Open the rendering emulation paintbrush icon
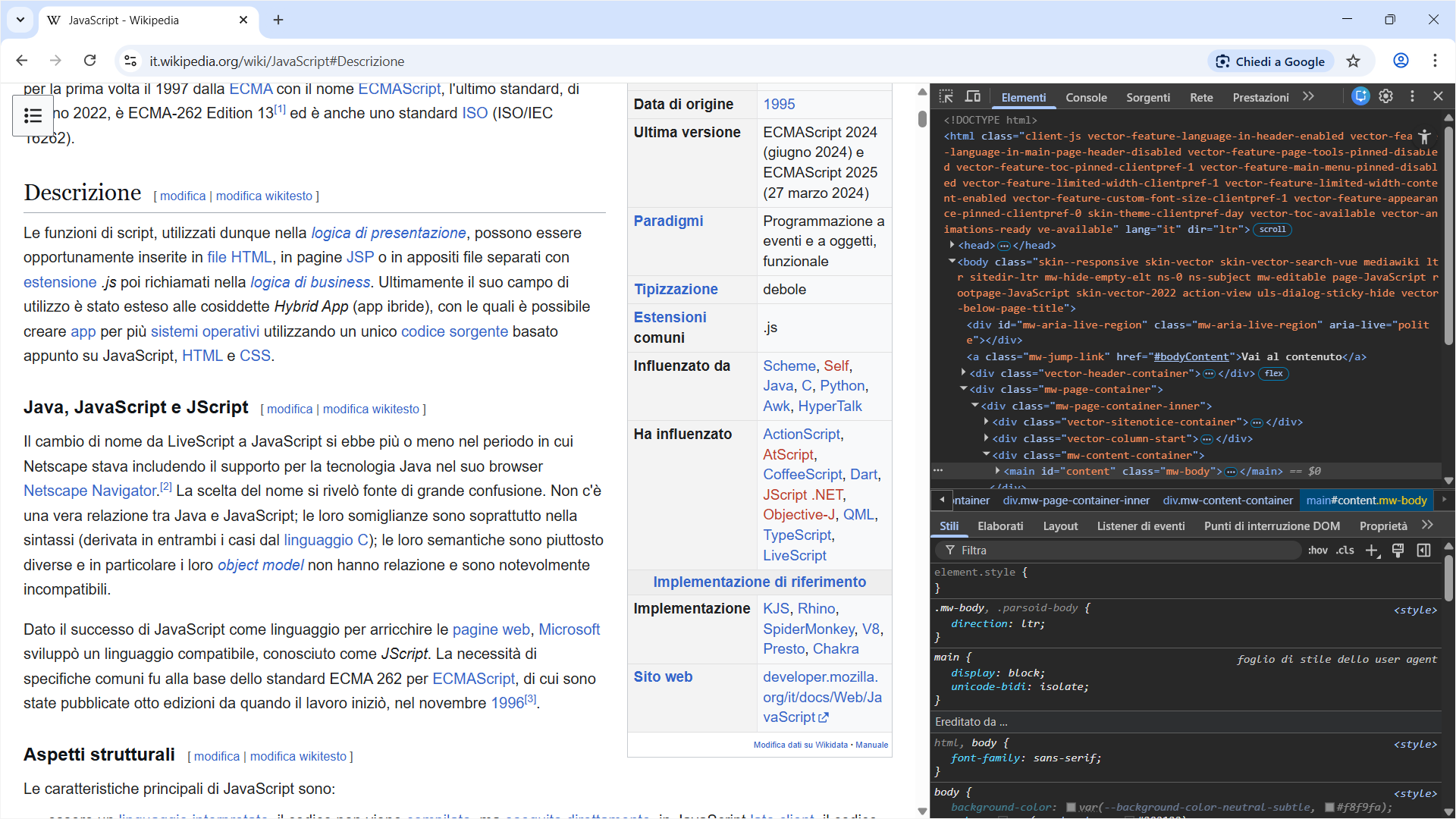The image size is (1456, 819). click(x=1398, y=551)
